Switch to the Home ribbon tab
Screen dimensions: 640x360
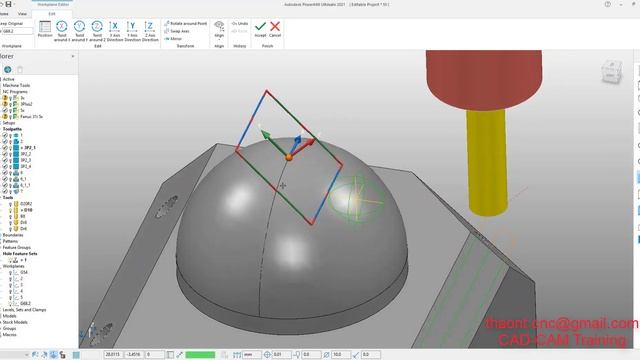coord(4,13)
